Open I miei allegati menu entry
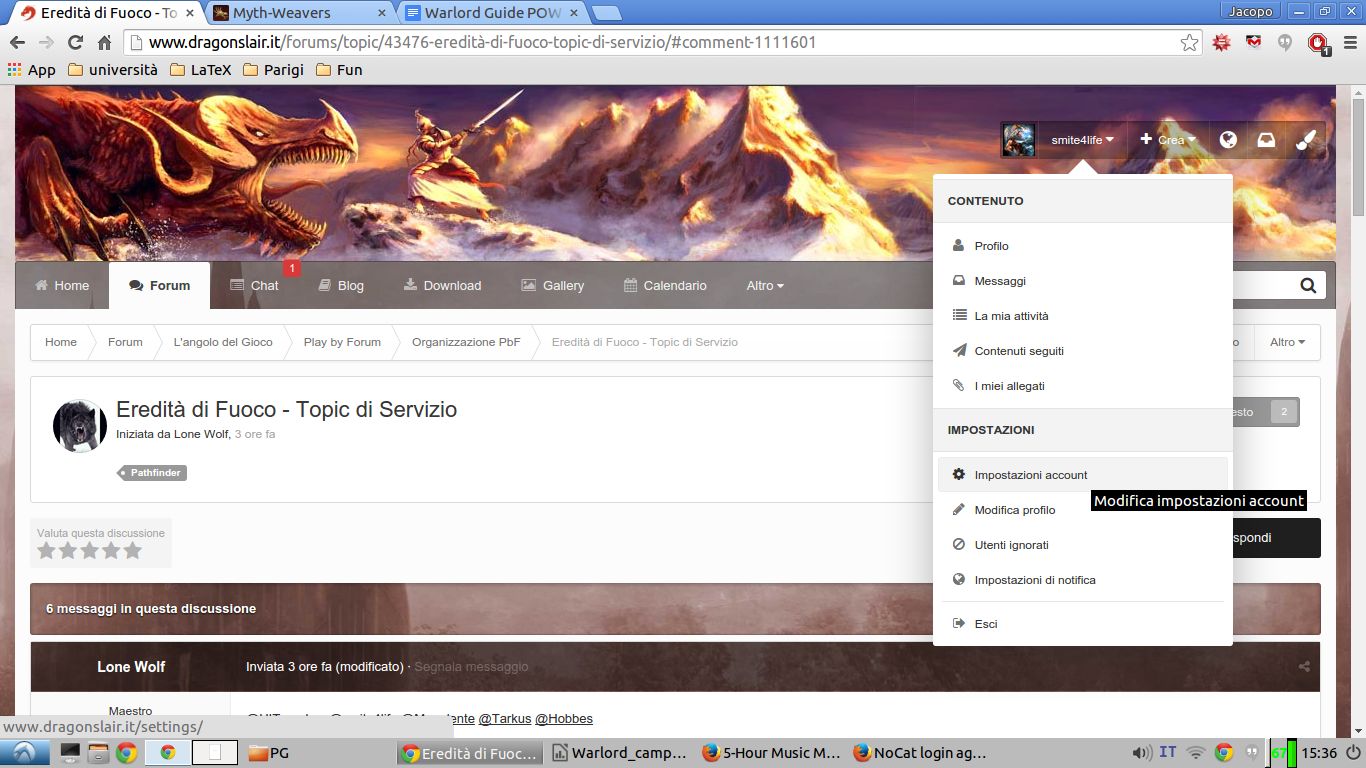This screenshot has height=768, width=1366. pyautogui.click(x=1082, y=386)
